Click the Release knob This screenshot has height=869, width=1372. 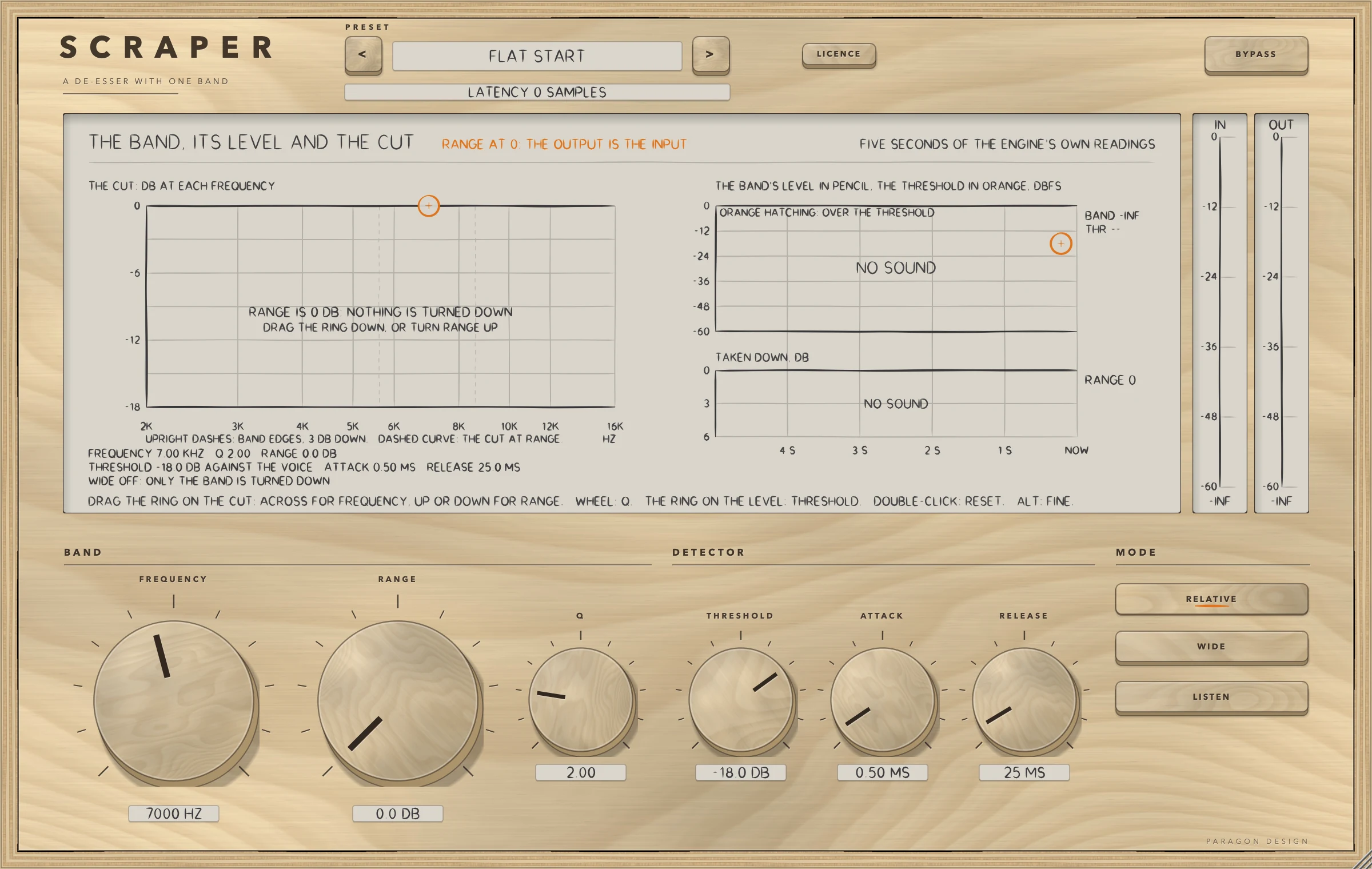tap(1024, 699)
